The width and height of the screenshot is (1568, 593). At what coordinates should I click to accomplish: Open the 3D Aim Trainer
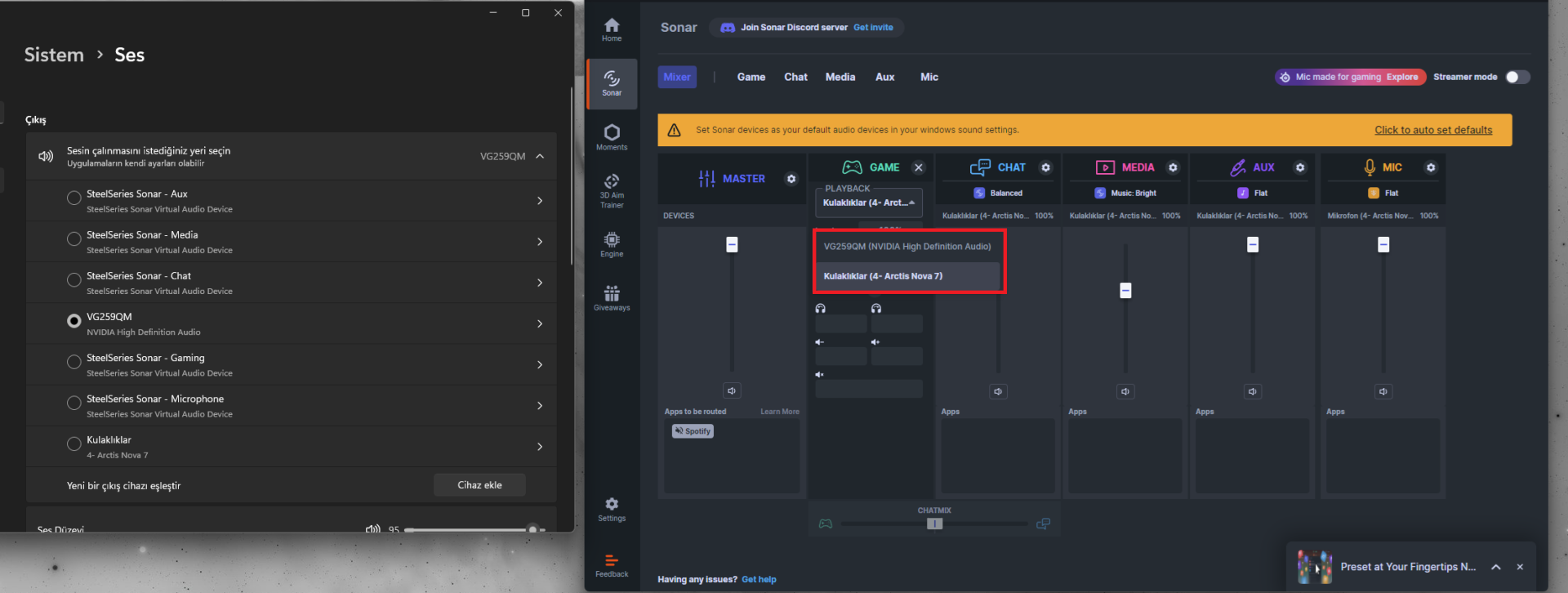[612, 191]
